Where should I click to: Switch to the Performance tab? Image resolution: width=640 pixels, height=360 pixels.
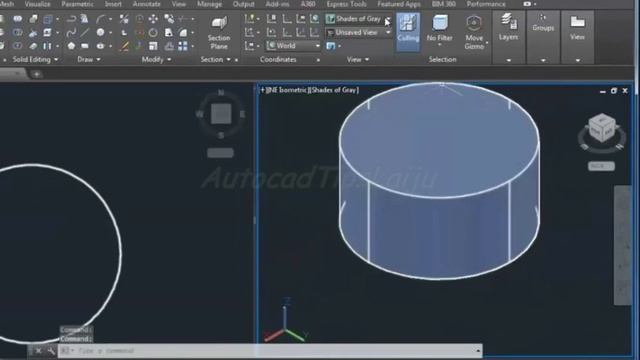pos(486,4)
